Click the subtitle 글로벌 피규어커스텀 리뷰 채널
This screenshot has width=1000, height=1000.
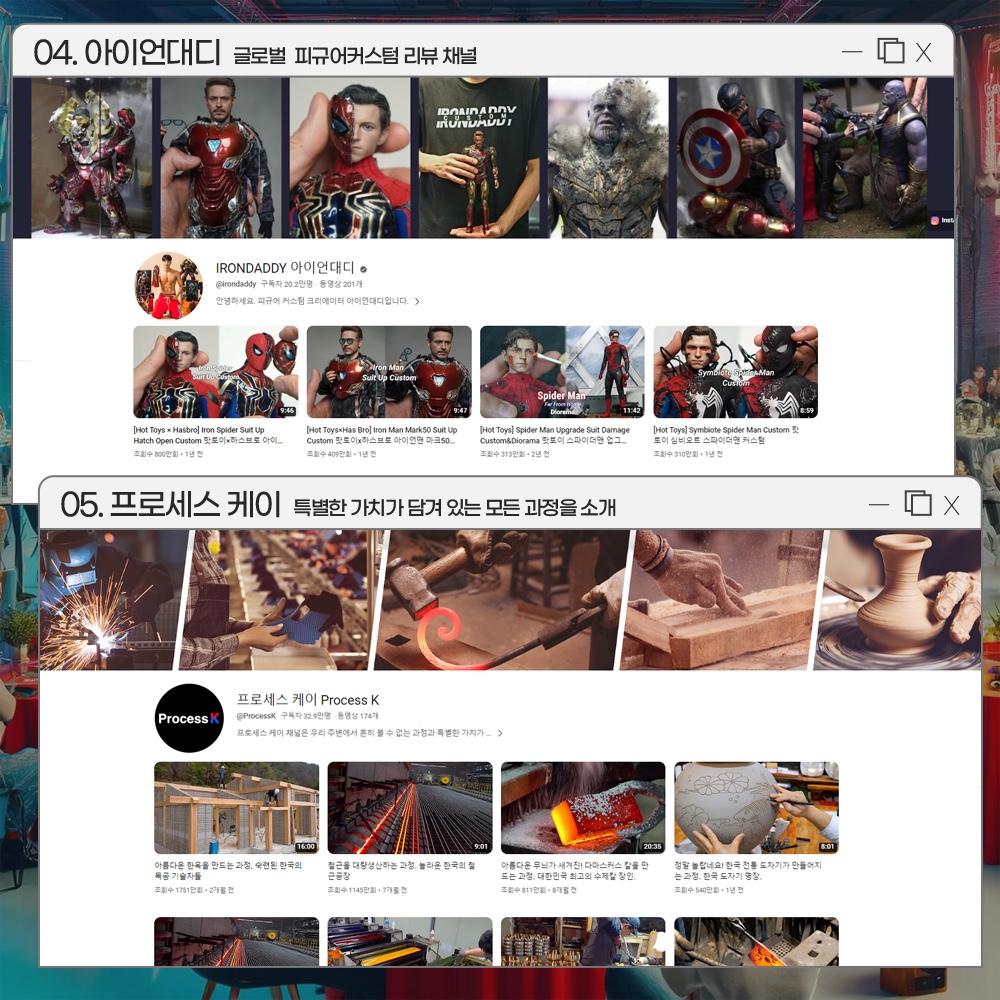355,55
